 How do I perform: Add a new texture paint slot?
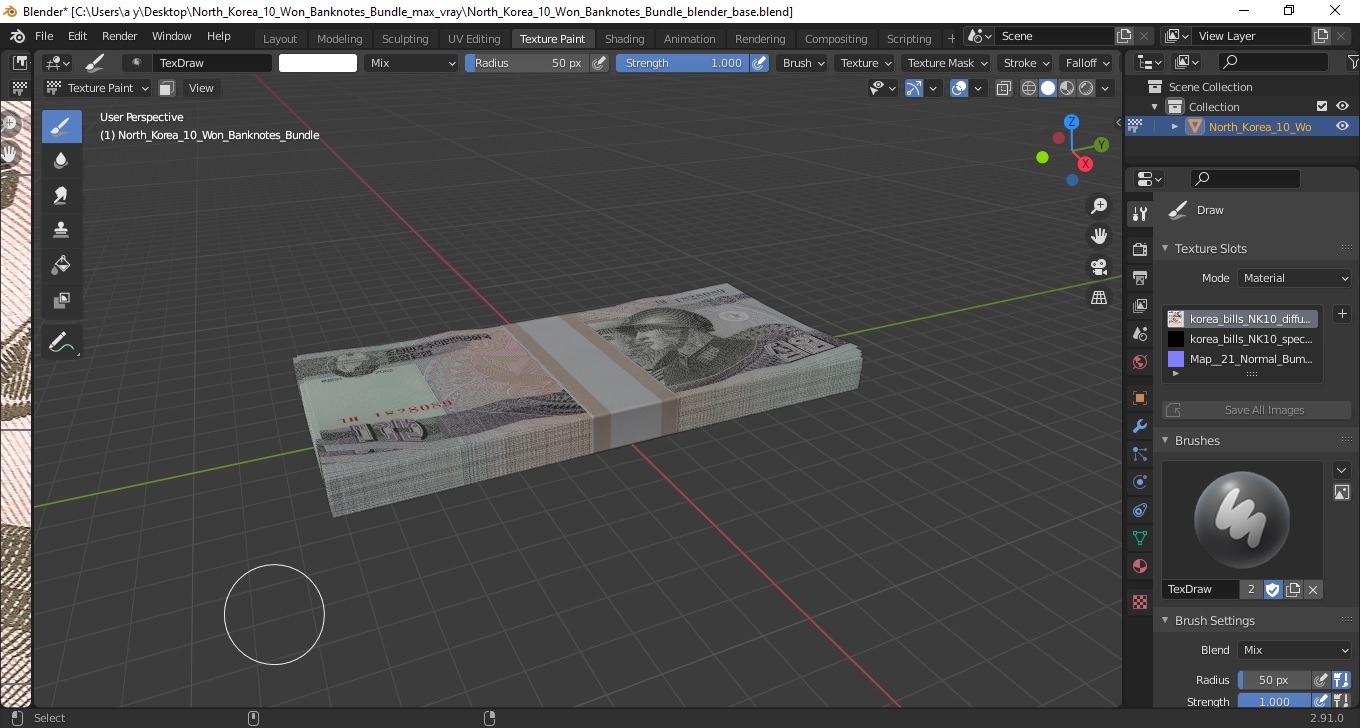1342,314
